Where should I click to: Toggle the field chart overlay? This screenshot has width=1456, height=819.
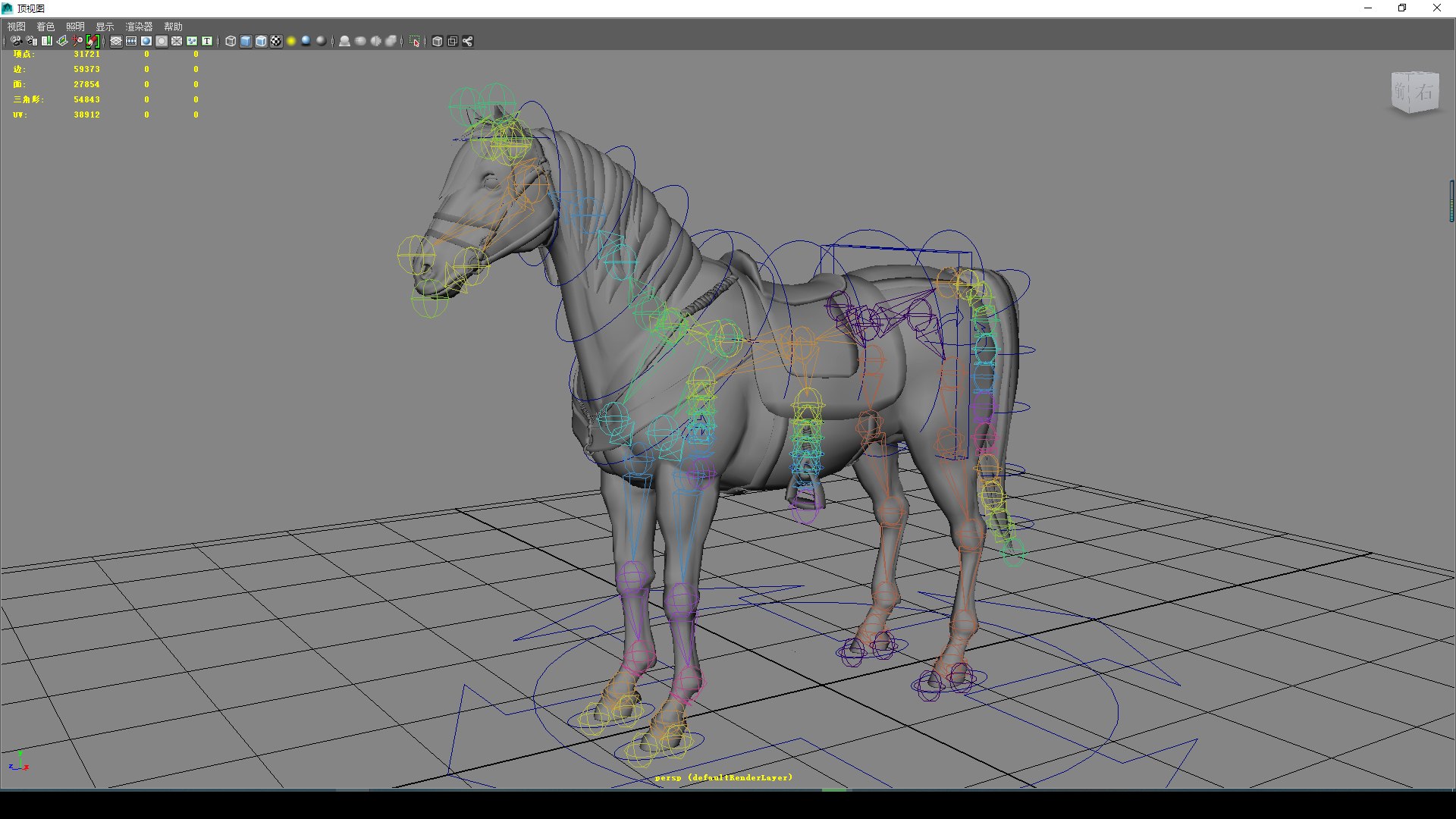tap(177, 41)
